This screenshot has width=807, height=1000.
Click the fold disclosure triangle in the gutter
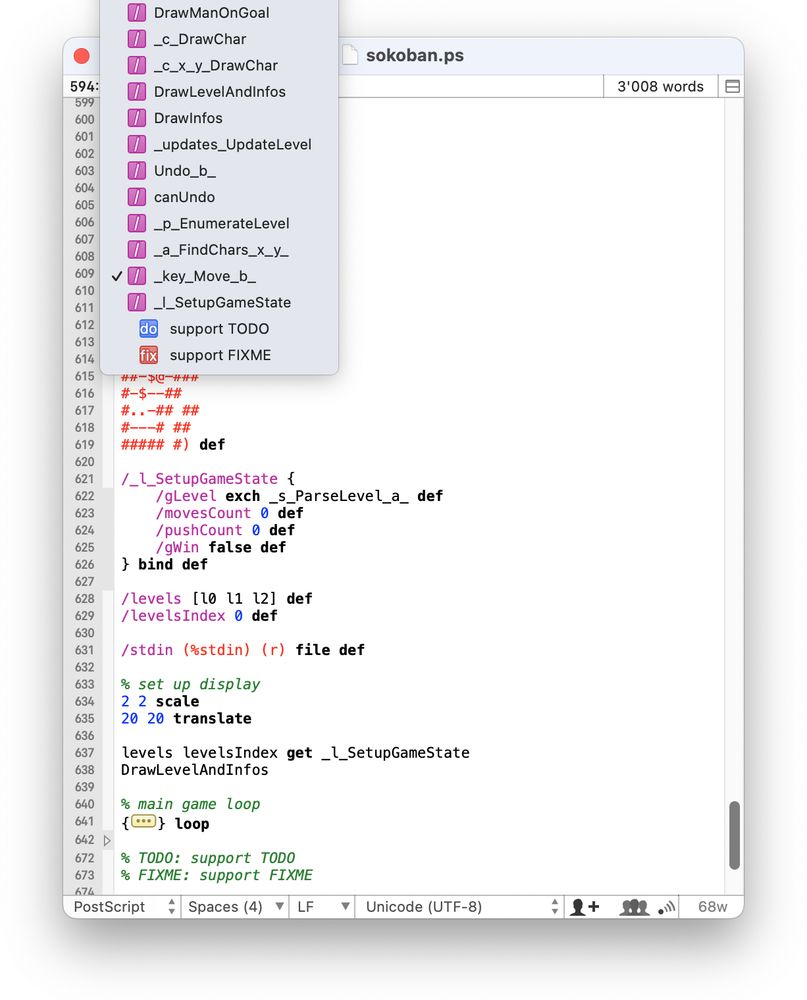(107, 840)
